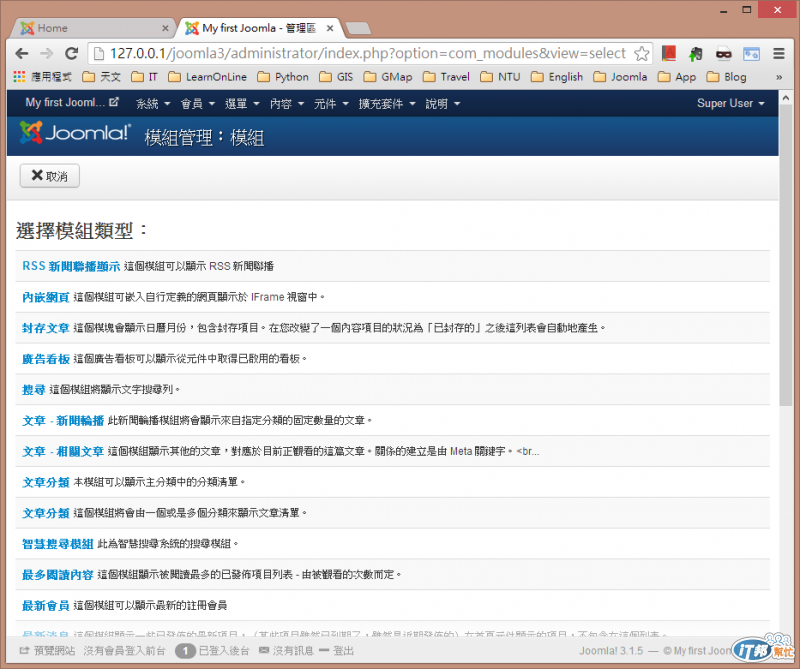Click the address bar URL field
The height and width of the screenshot is (669, 800).
(x=367, y=53)
